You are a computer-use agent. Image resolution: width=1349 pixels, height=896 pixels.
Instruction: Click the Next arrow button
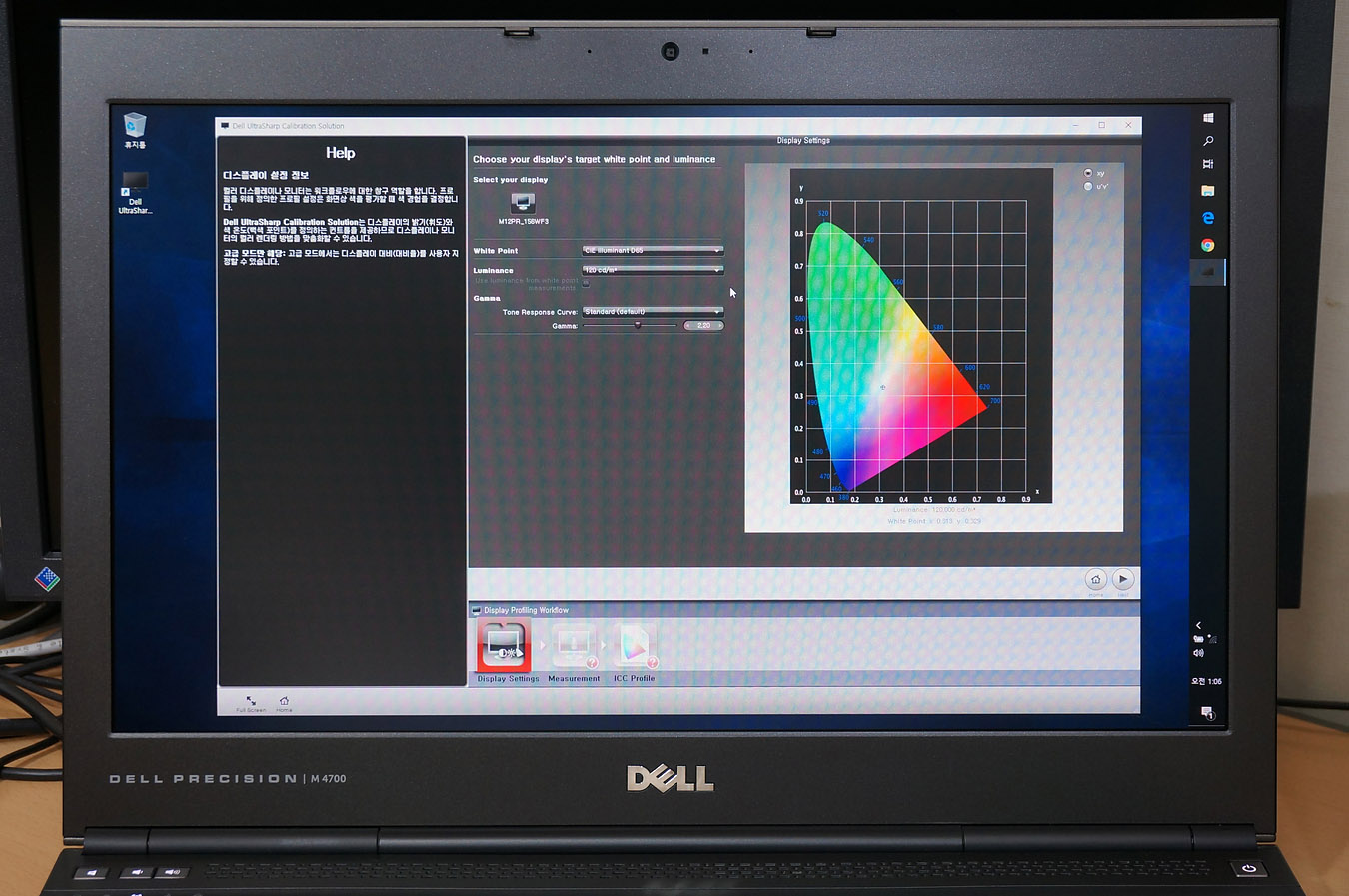click(x=1123, y=579)
